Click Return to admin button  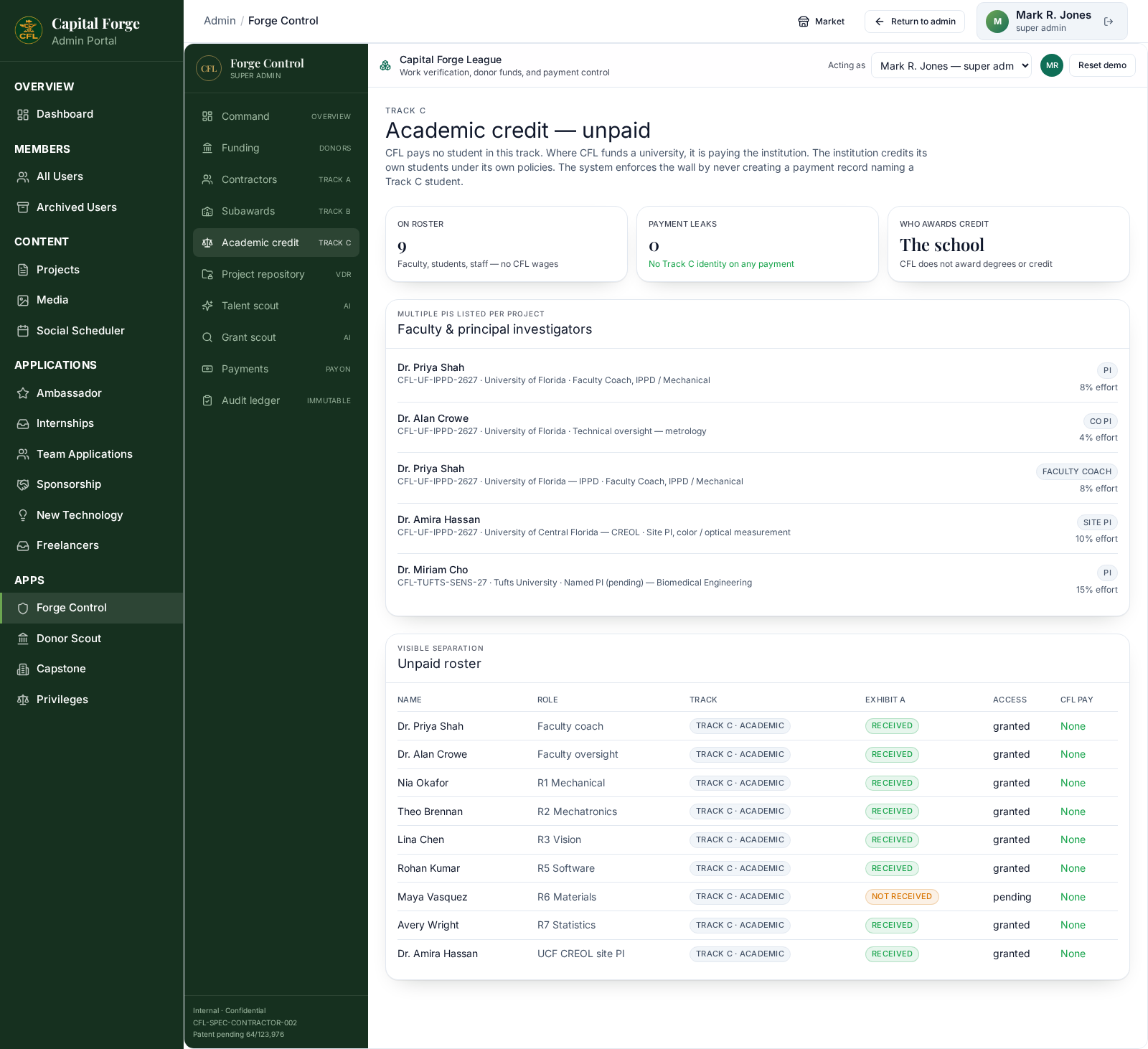[x=915, y=22]
